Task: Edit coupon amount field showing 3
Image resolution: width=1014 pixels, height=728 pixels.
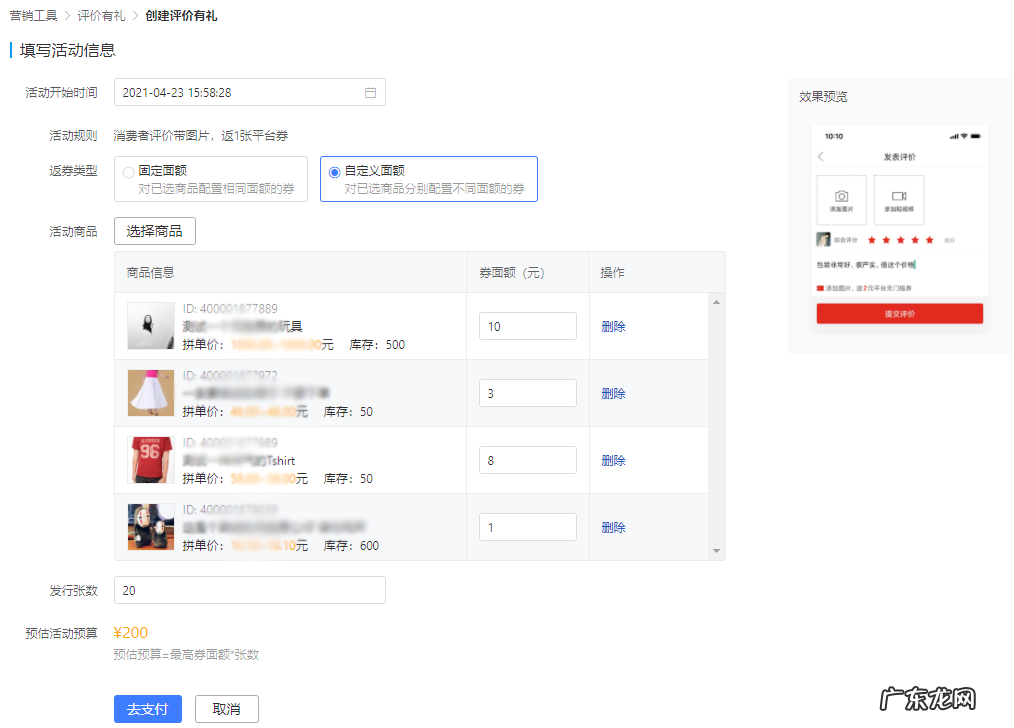Action: point(528,393)
